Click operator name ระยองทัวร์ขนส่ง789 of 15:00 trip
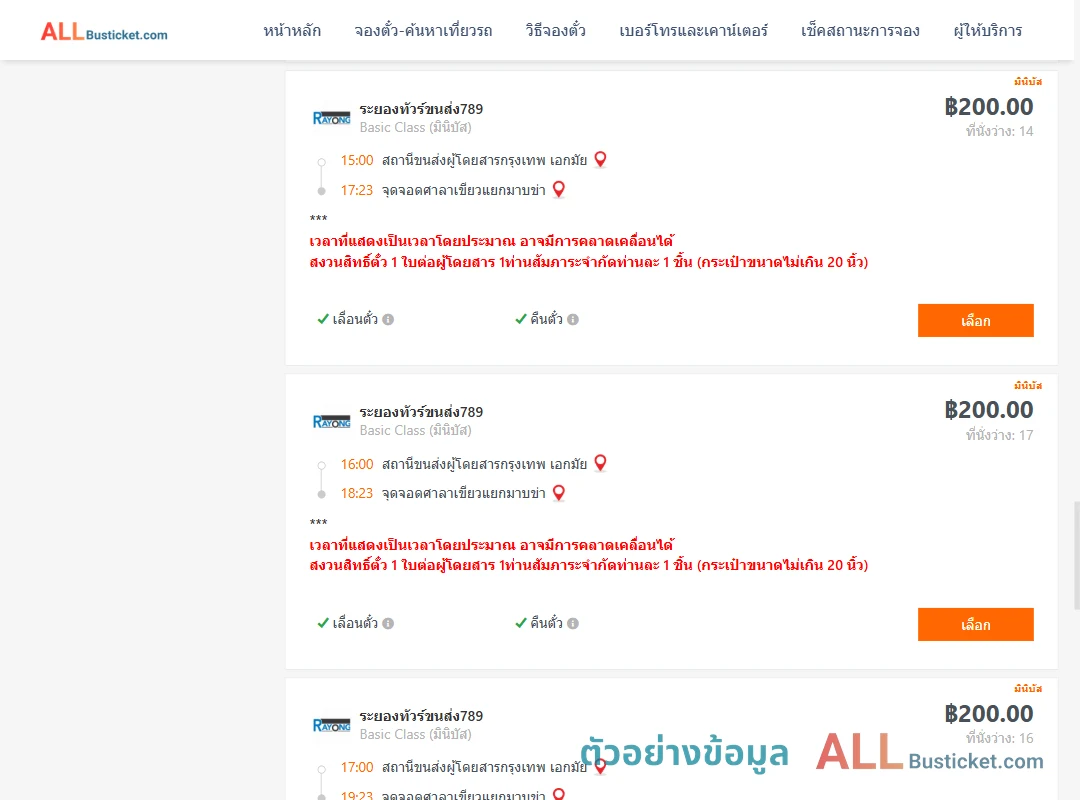The image size is (1080, 800). (x=421, y=108)
